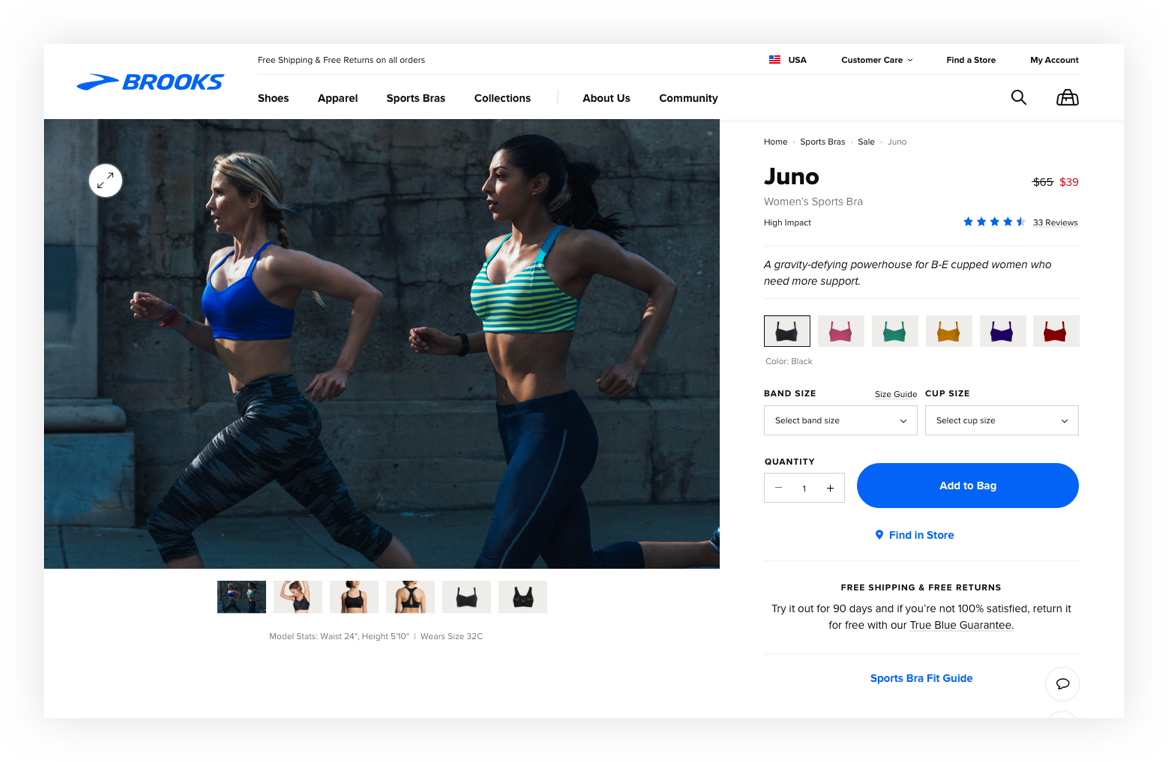Open Select cup size dropdown

pos(1001,420)
